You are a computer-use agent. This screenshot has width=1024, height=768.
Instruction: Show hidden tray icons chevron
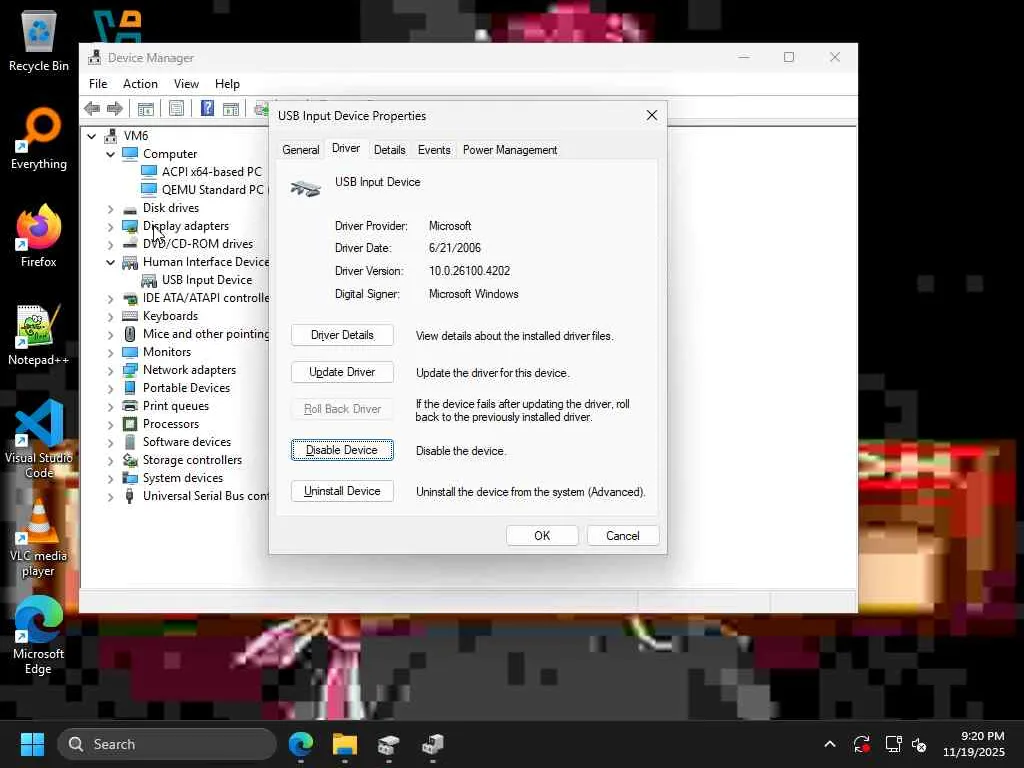coord(829,744)
